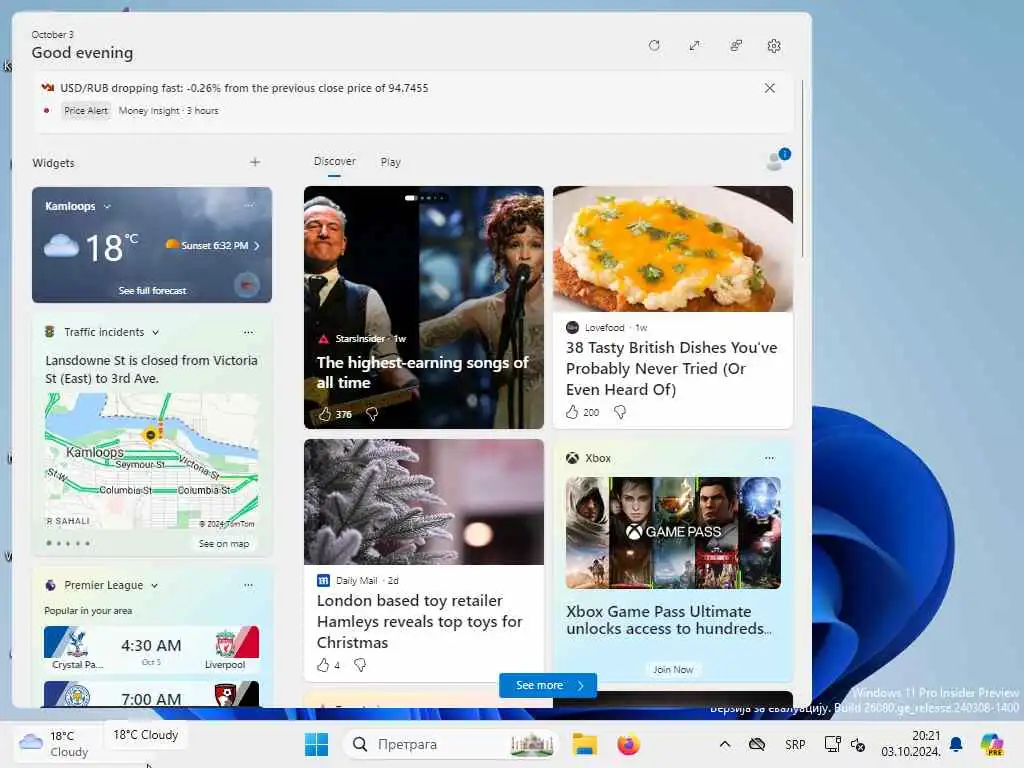This screenshot has height=768, width=1024.
Task: Dislike the British Dishes article
Action: [x=619, y=412]
